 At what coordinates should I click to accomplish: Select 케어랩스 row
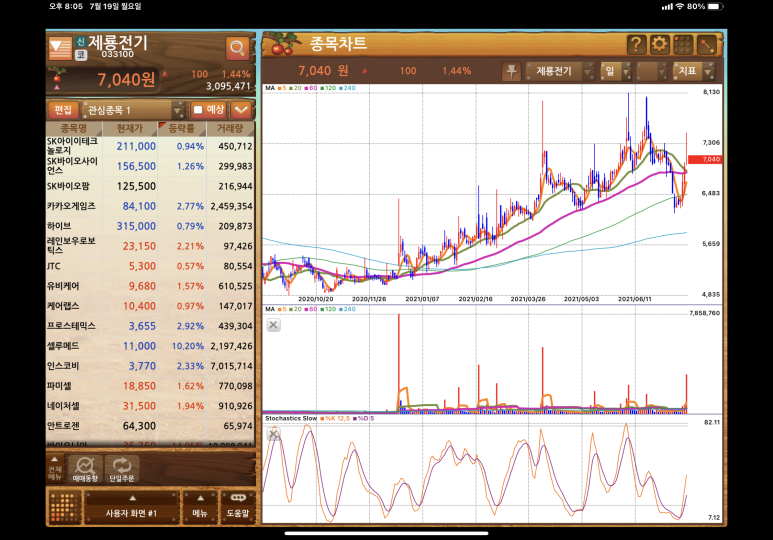point(150,306)
